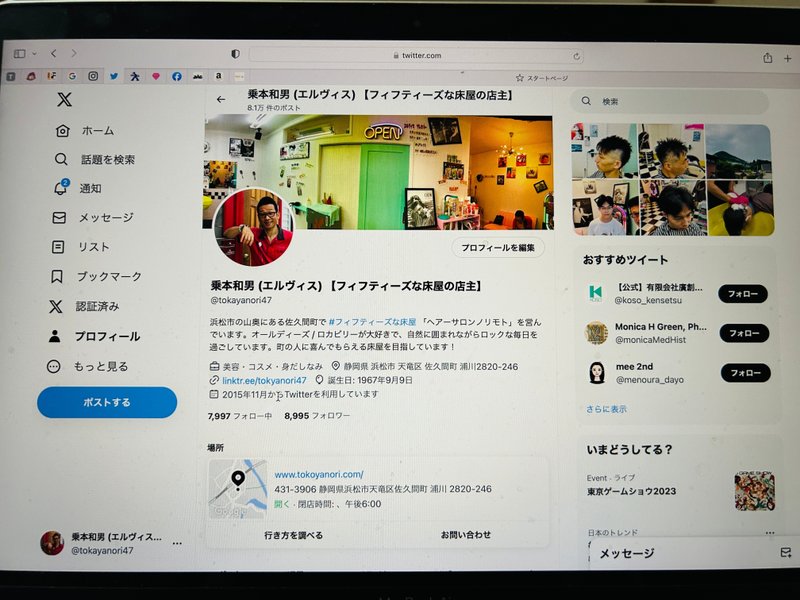The width and height of the screenshot is (800, 600).
Task: Open 東京ゲームショウ2023 event thumbnail
Action: (755, 491)
